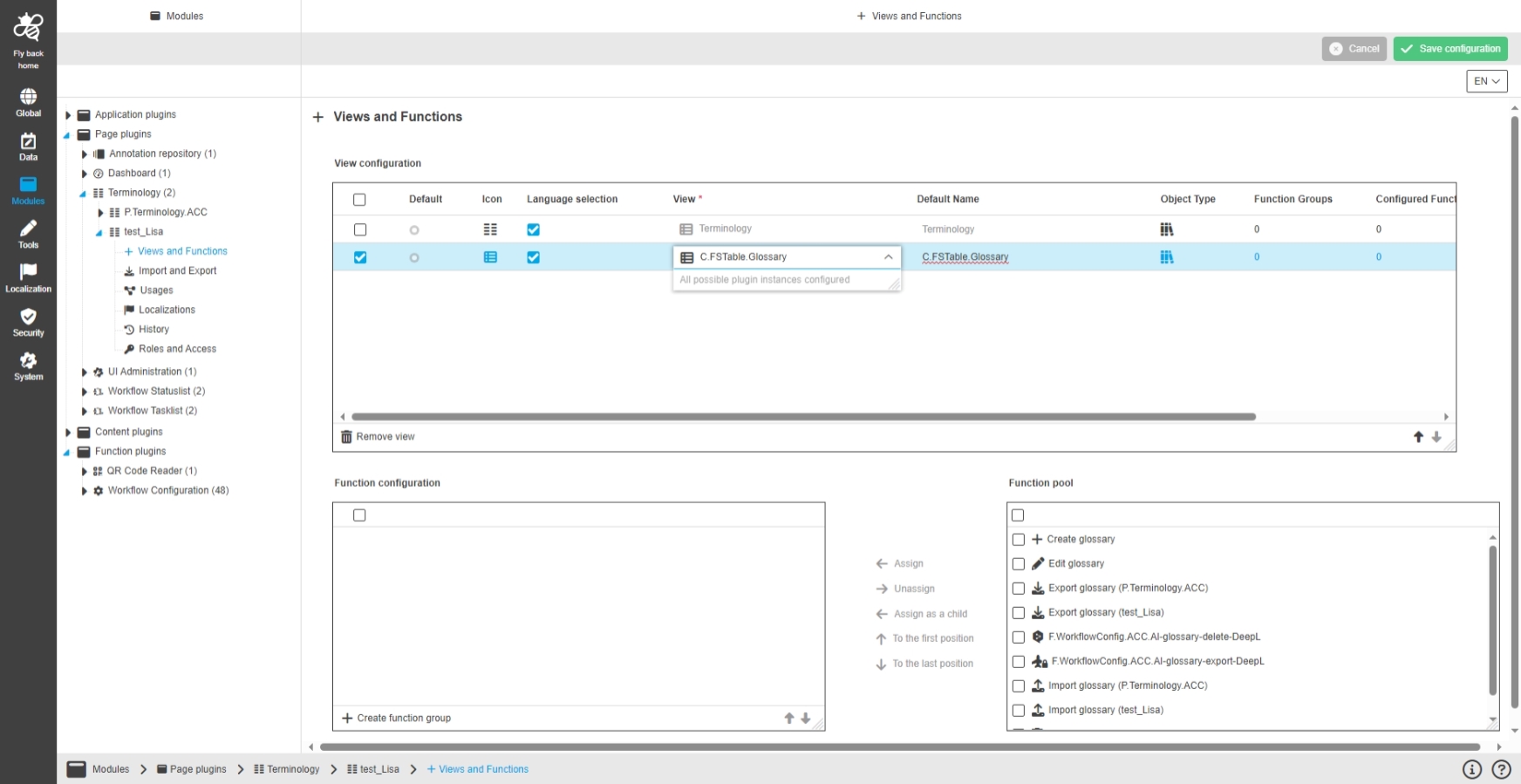Click the info icon in footer
The image size is (1521, 784).
tap(1471, 769)
